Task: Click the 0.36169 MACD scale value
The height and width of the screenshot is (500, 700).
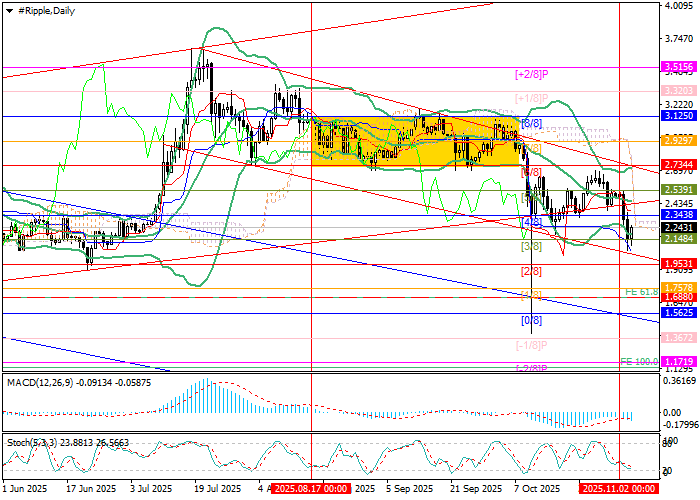Action: [679, 381]
